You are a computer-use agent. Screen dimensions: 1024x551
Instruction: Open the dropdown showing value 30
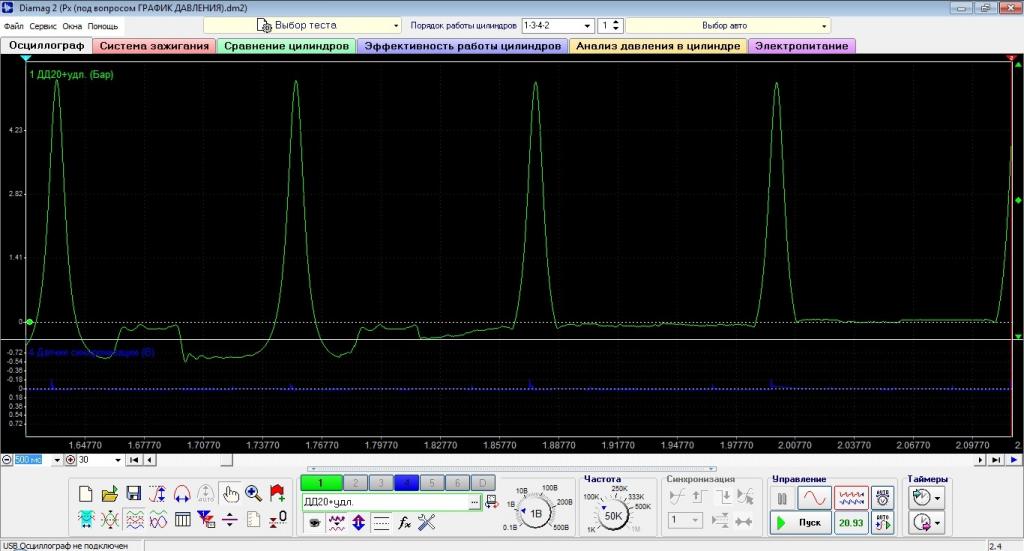tap(118, 460)
